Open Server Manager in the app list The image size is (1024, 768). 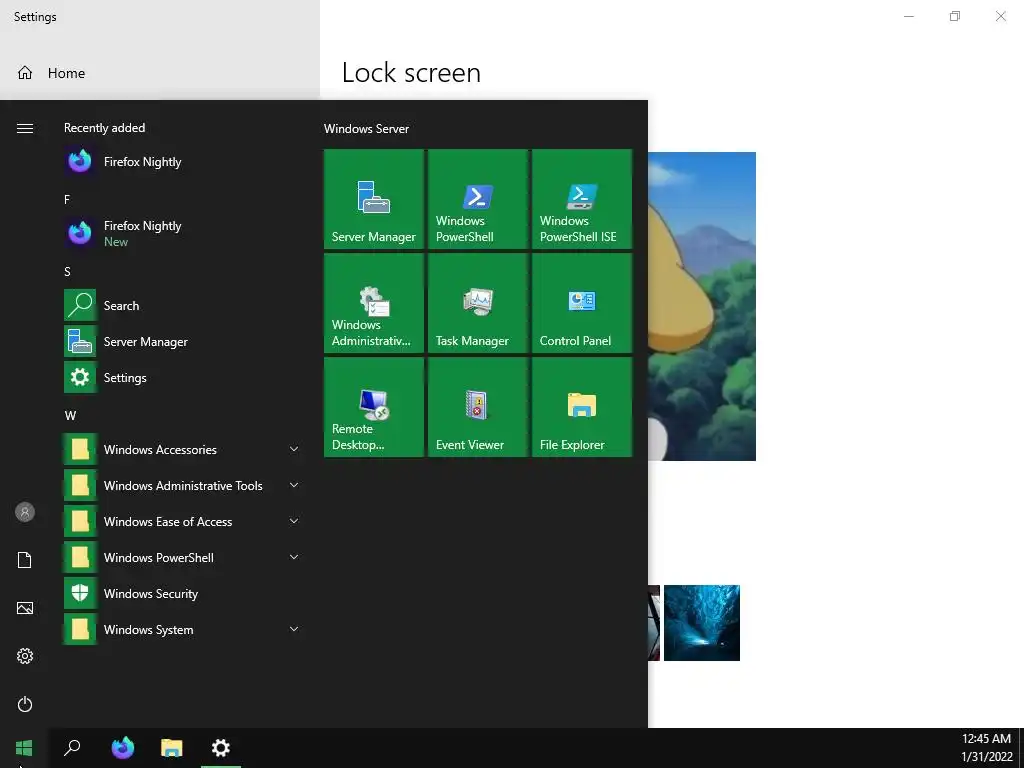click(183, 342)
